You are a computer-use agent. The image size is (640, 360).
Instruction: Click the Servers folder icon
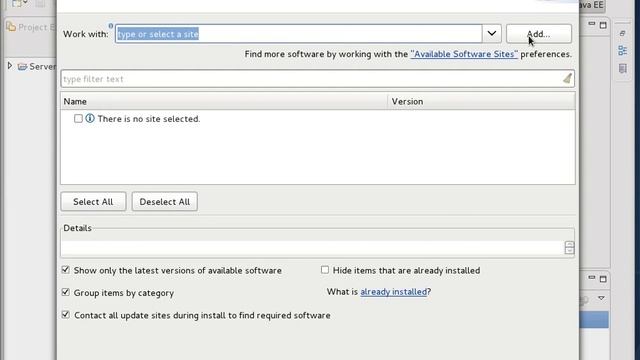(x=22, y=67)
